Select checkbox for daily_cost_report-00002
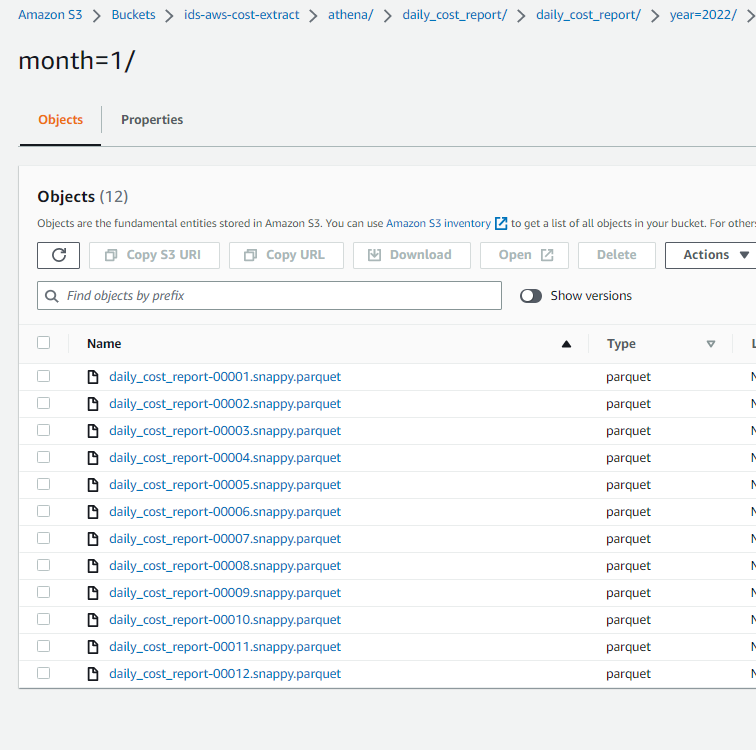The height and width of the screenshot is (750, 756). click(43, 403)
